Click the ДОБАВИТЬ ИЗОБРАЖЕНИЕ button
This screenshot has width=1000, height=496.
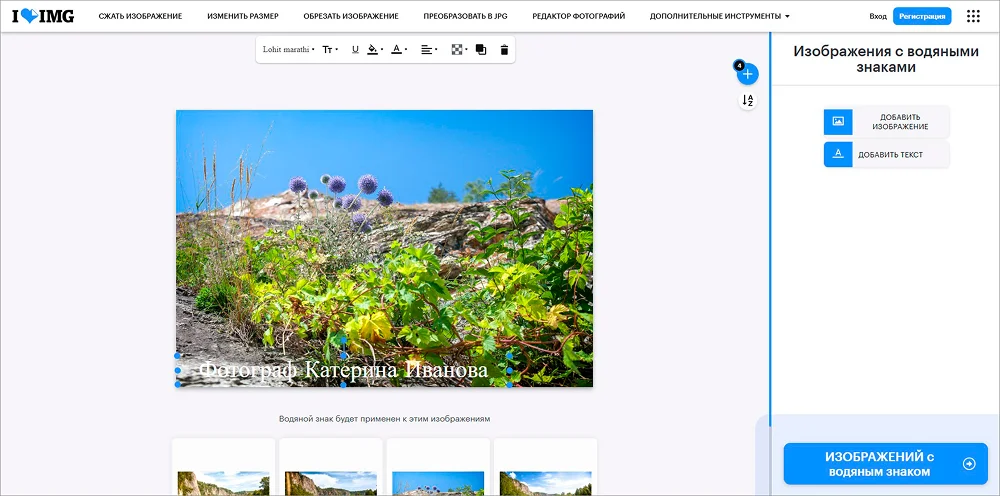click(886, 122)
